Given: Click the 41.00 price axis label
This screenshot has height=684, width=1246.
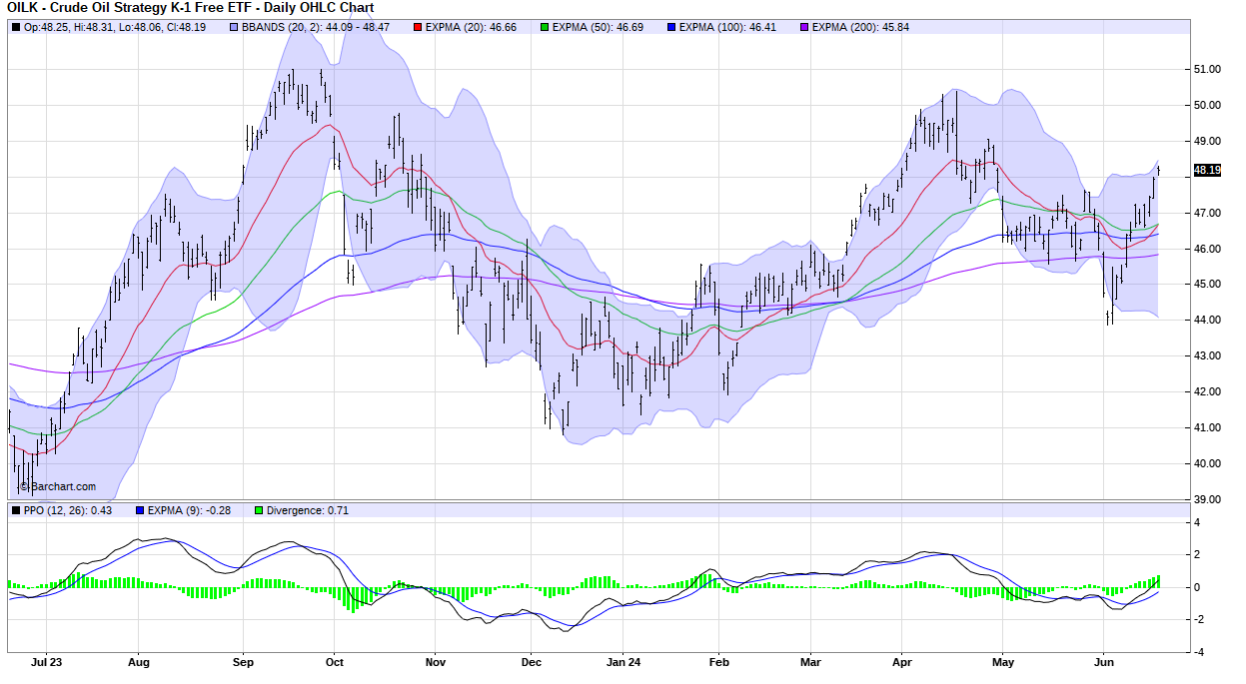Looking at the screenshot, I should (x=1209, y=428).
